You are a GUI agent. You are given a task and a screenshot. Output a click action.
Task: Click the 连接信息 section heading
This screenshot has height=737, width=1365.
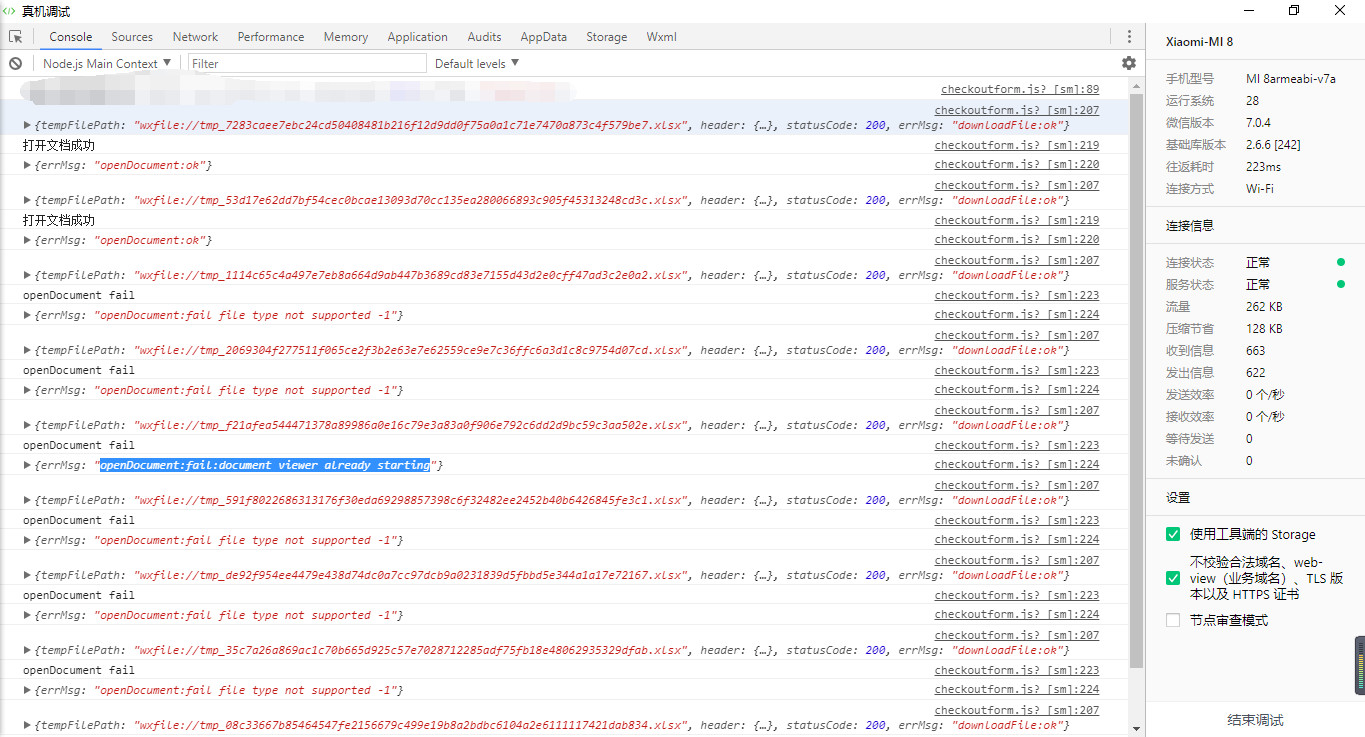pyautogui.click(x=1190, y=226)
